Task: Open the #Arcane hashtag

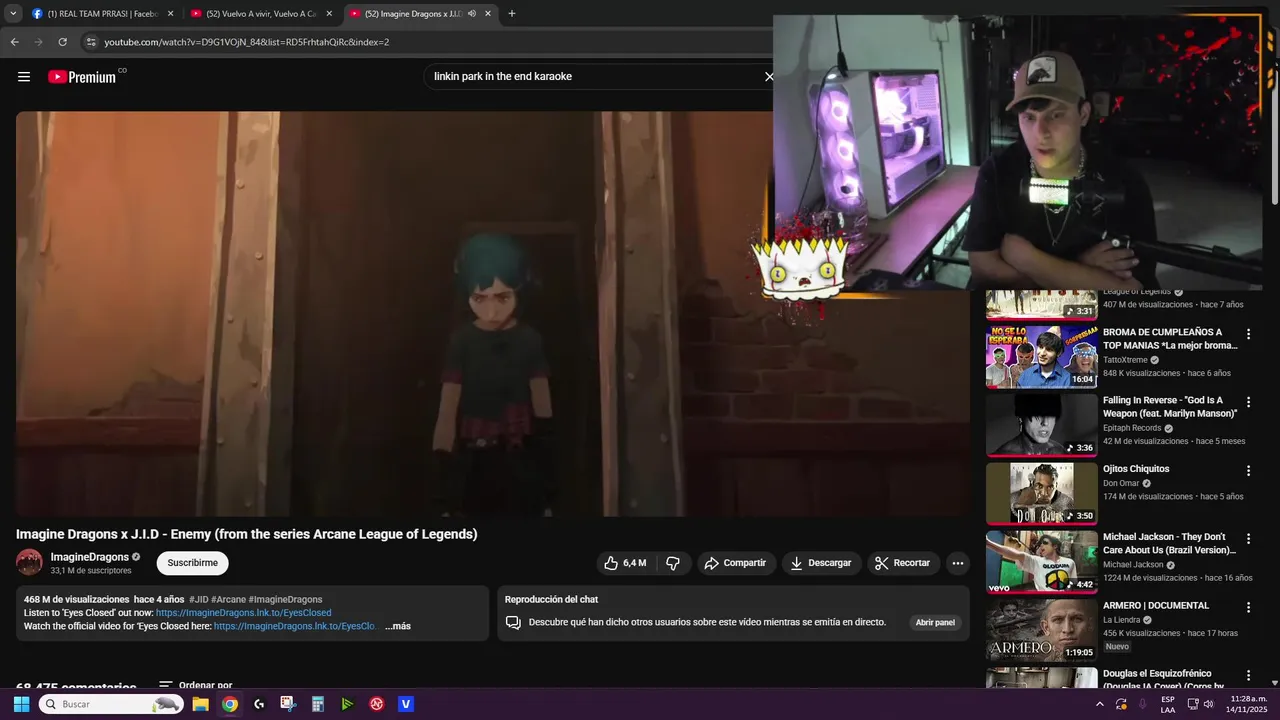Action: pos(228,600)
